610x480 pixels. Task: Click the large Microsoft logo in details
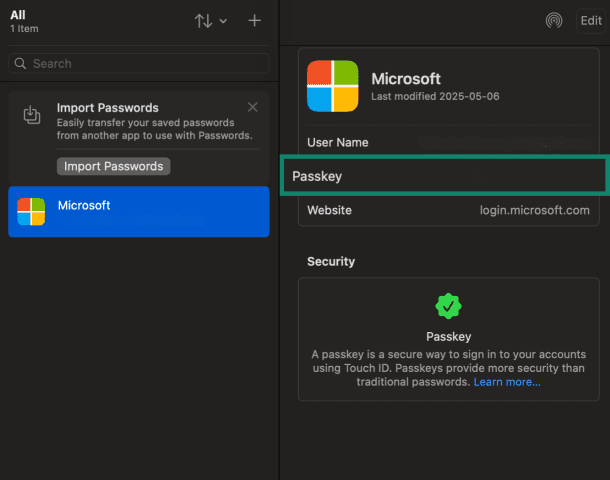point(333,86)
